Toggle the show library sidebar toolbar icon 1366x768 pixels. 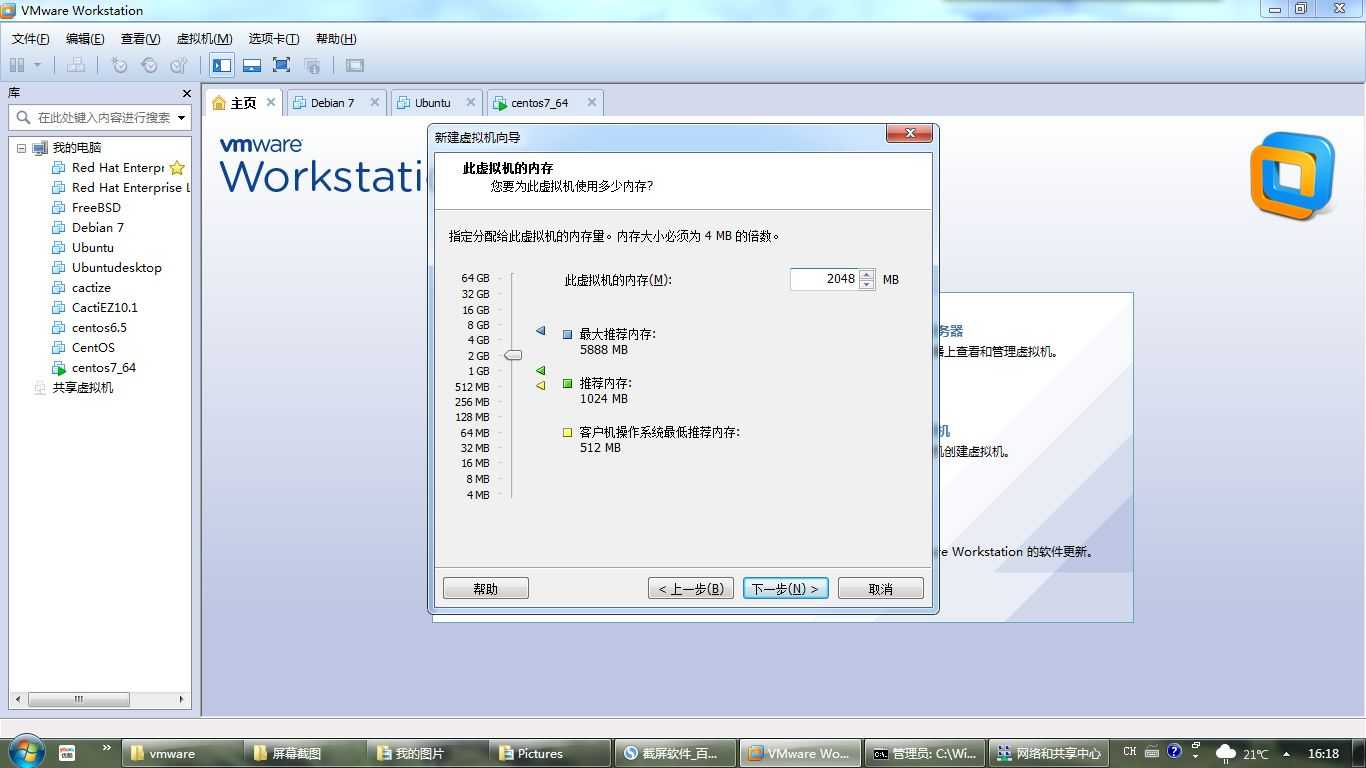tap(222, 65)
